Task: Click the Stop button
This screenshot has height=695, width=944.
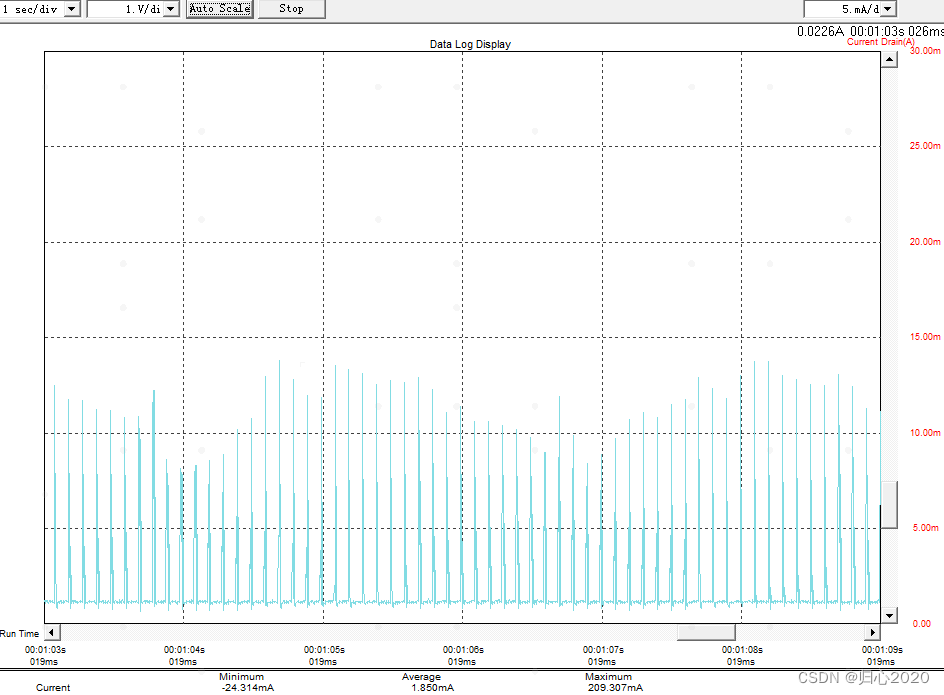Action: pyautogui.click(x=291, y=9)
